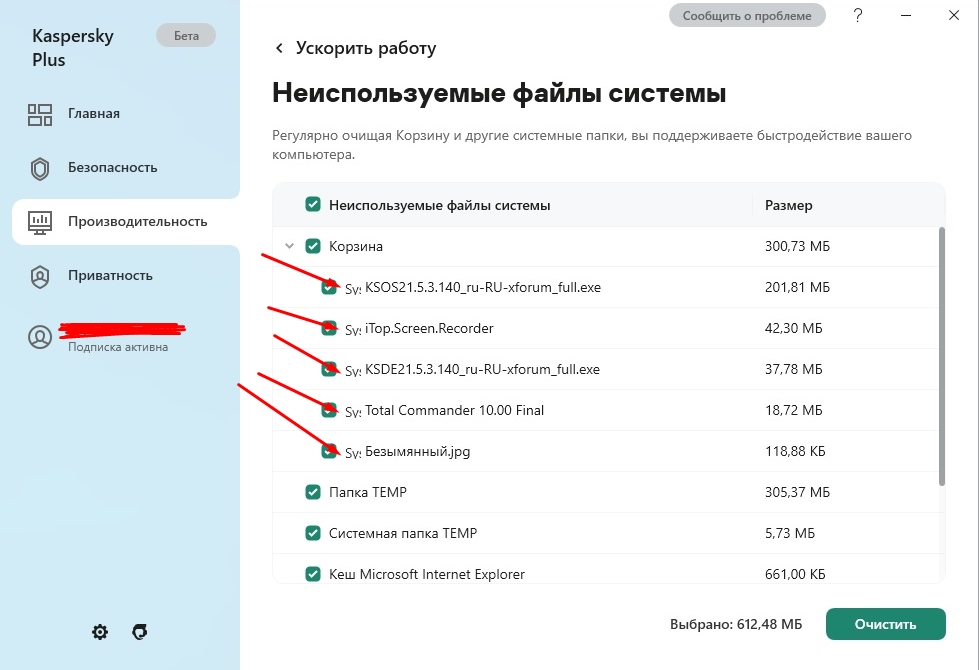Click the Безопасность shield icon

[x=40, y=169]
